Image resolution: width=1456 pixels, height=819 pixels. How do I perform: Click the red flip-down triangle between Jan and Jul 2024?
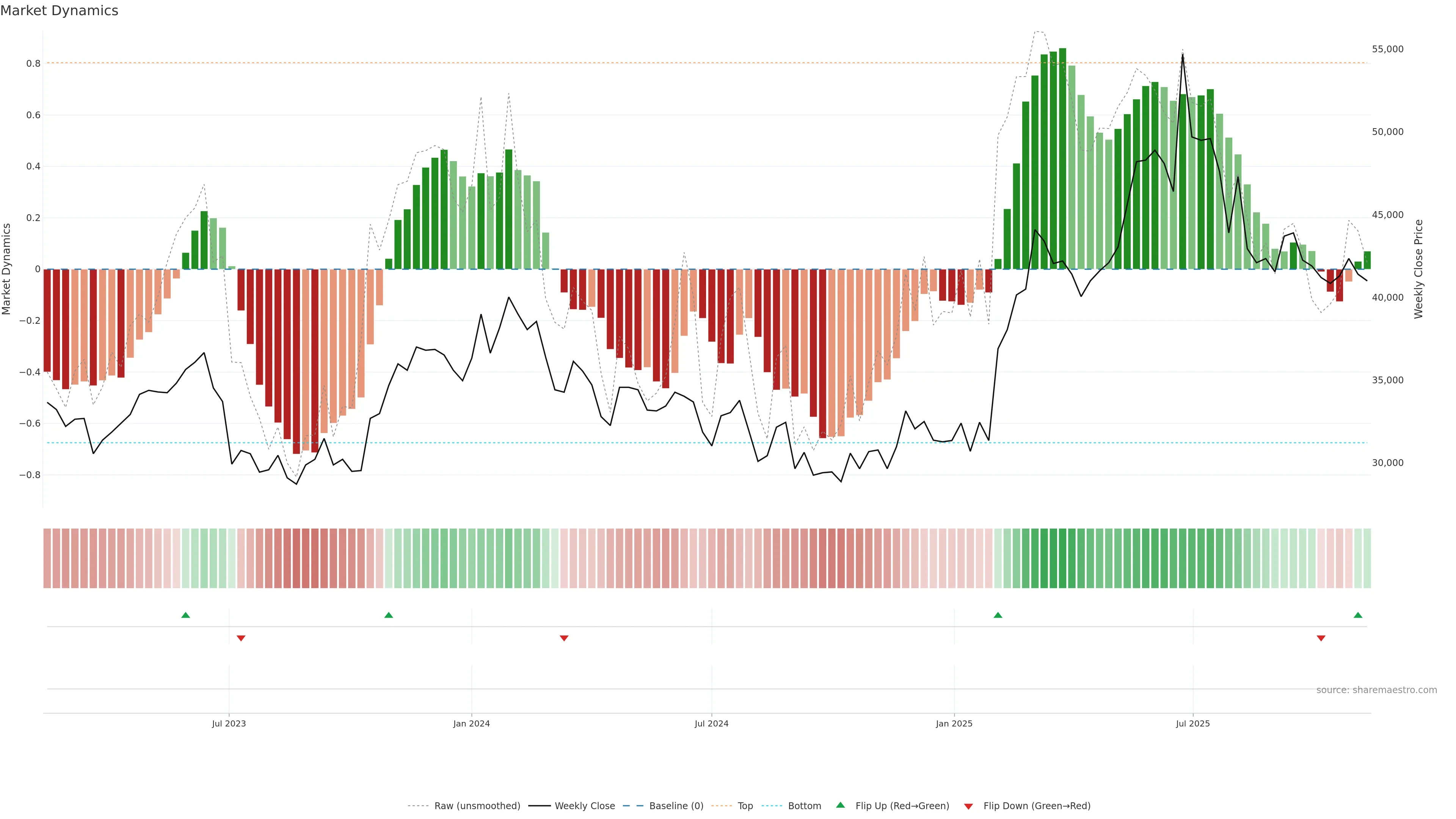point(563,638)
